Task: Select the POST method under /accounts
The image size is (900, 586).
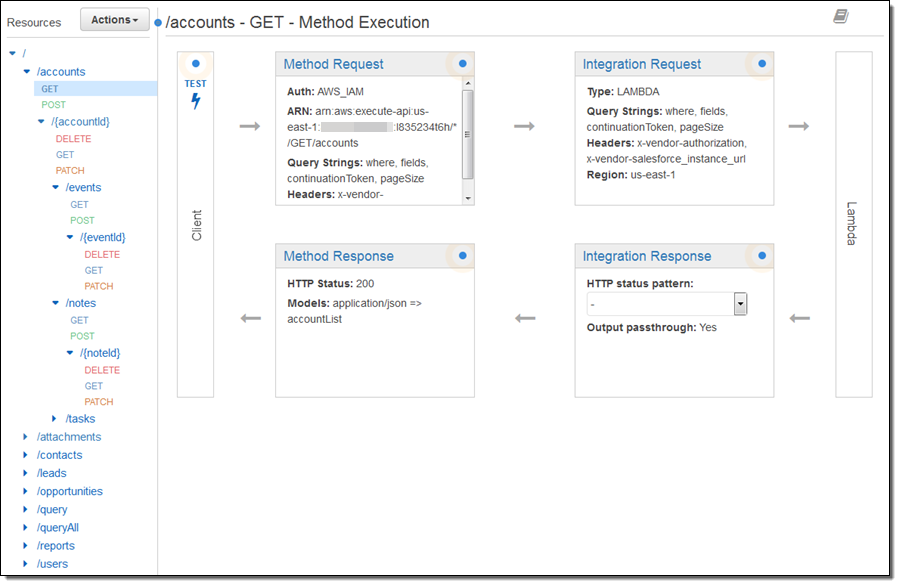Action: (54, 105)
